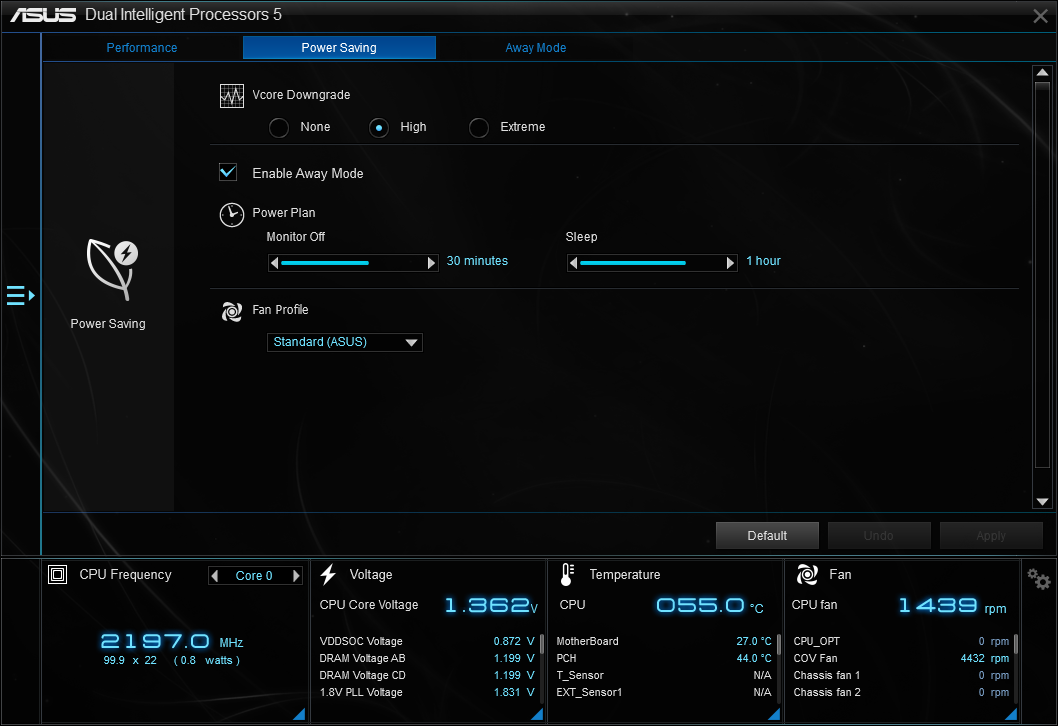Click the Temperature thermometer icon
The height and width of the screenshot is (726, 1058).
pyautogui.click(x=567, y=574)
